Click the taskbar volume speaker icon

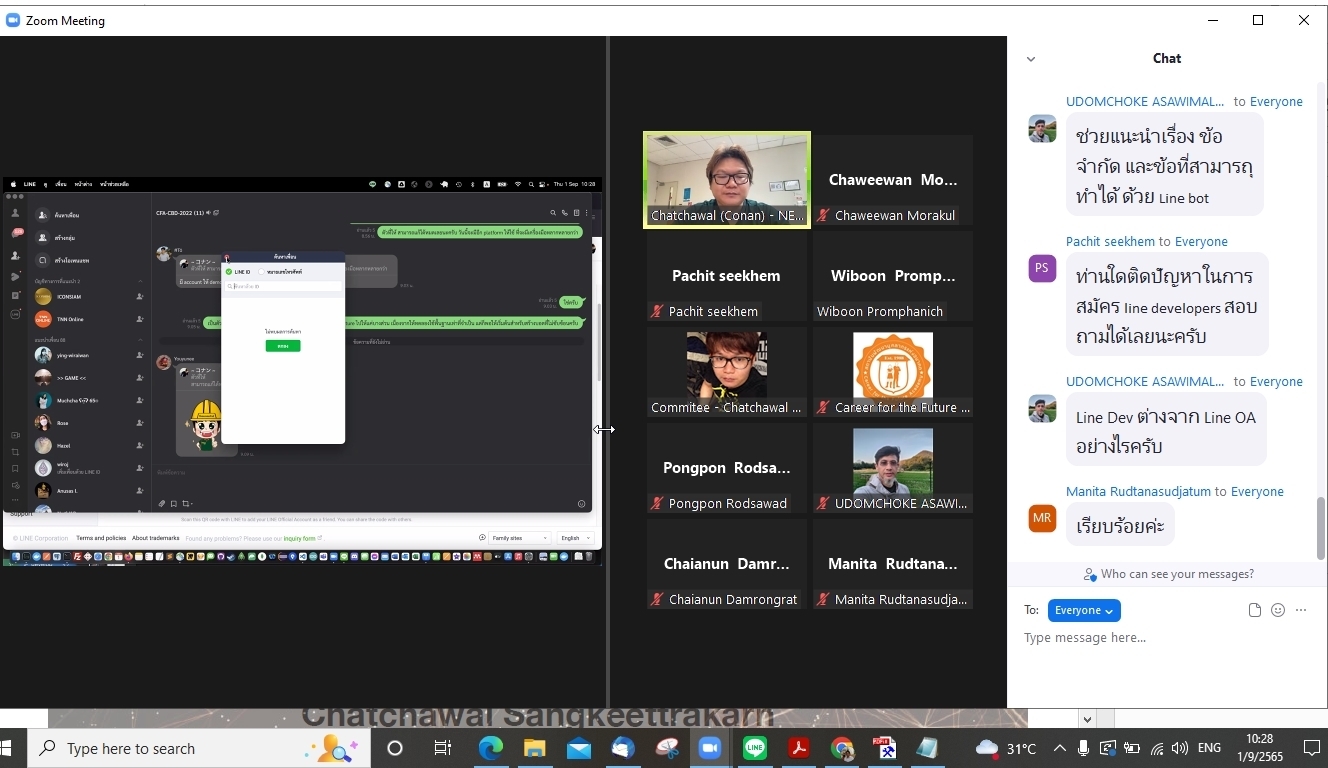(1180, 748)
